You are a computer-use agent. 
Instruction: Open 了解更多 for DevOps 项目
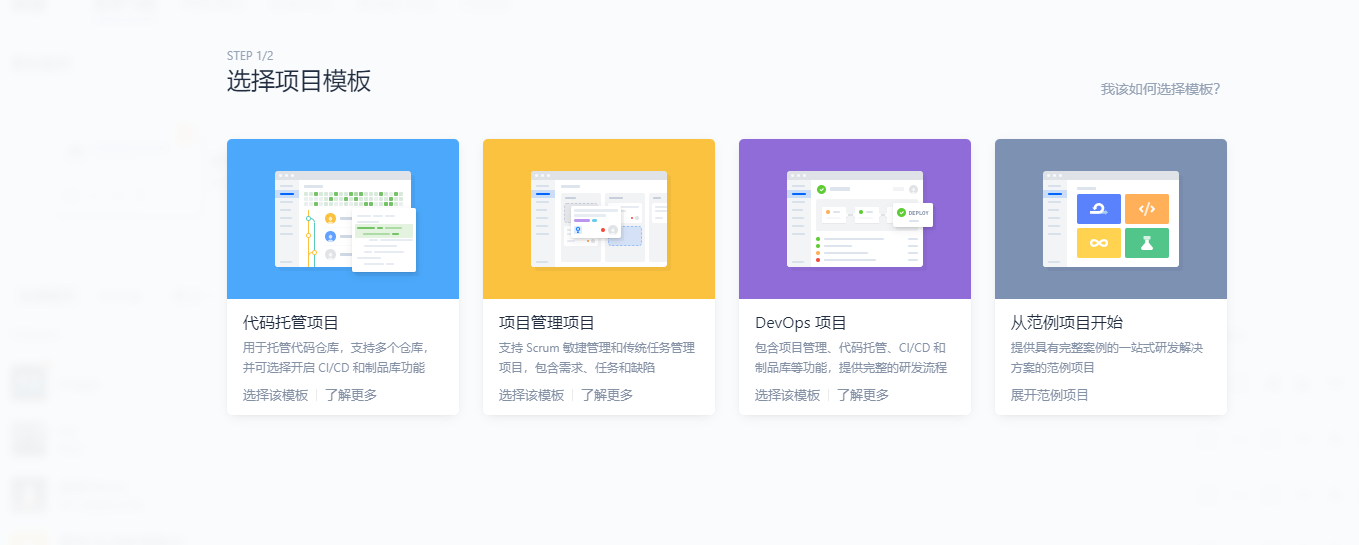point(863,395)
